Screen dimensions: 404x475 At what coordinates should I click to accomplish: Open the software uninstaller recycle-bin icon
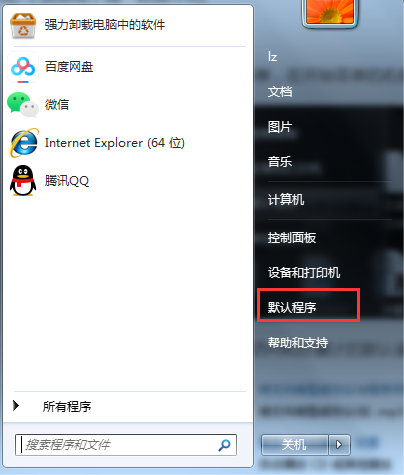click(x=23, y=25)
